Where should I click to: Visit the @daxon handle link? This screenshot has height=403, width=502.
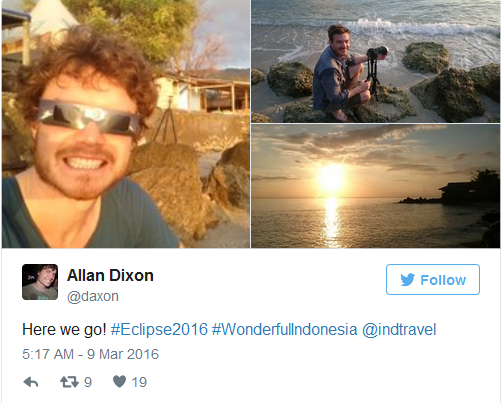click(x=93, y=296)
